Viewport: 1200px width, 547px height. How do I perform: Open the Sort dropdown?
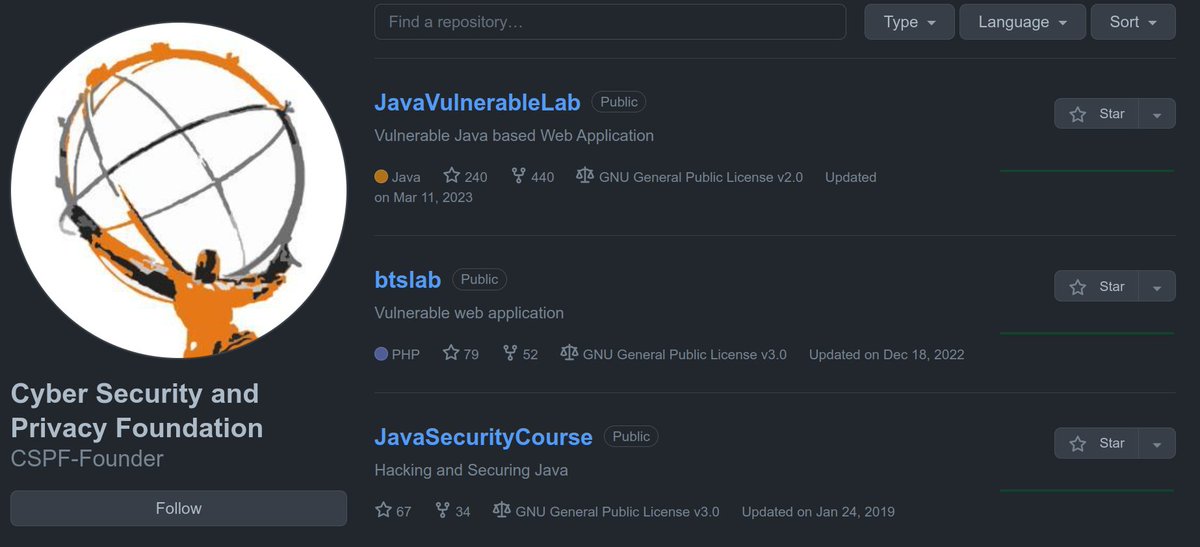coord(1133,21)
